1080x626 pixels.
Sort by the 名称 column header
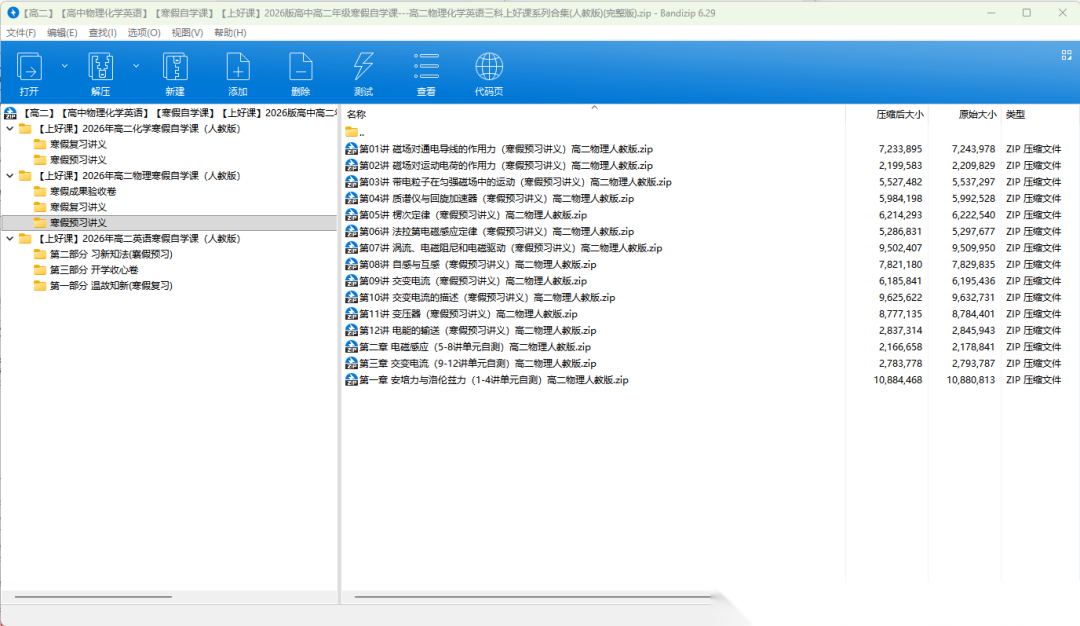tap(357, 115)
